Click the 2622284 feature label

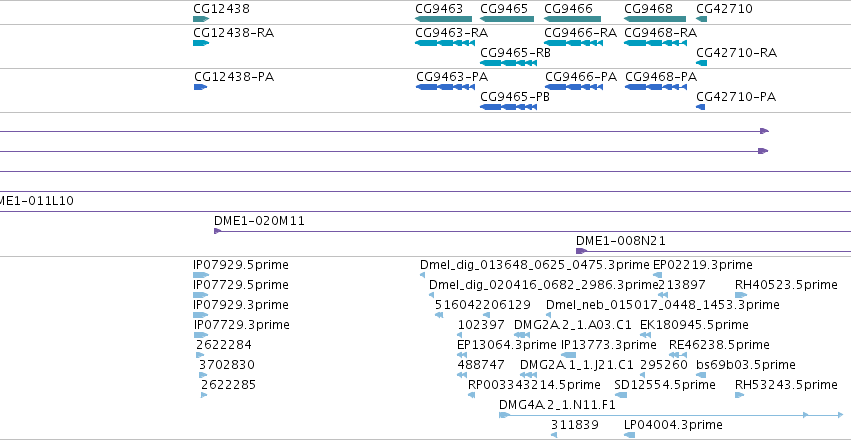[224, 345]
